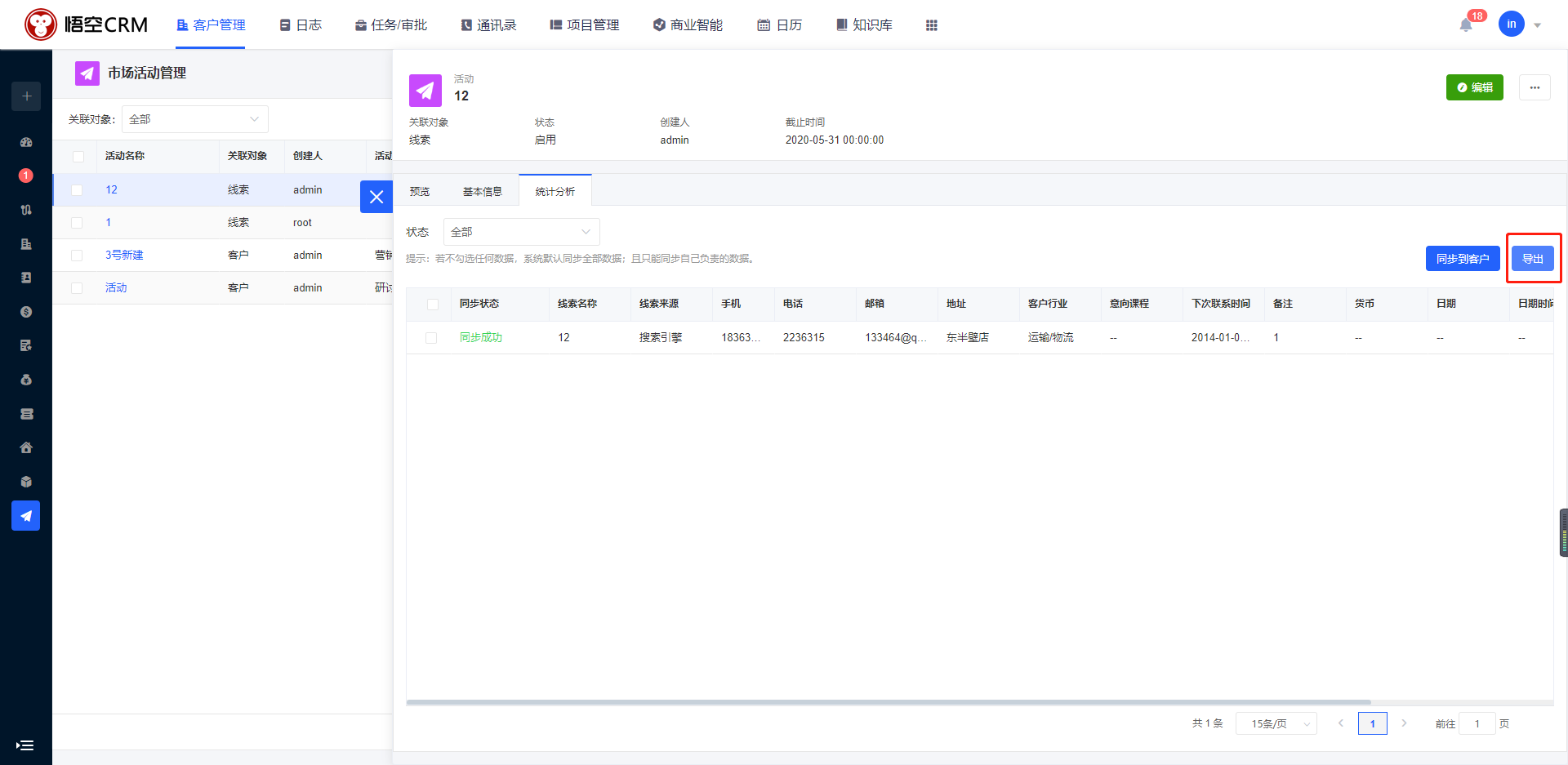The width and height of the screenshot is (1568, 765).
Task: Select page 1 in pagination
Action: coord(1372,723)
